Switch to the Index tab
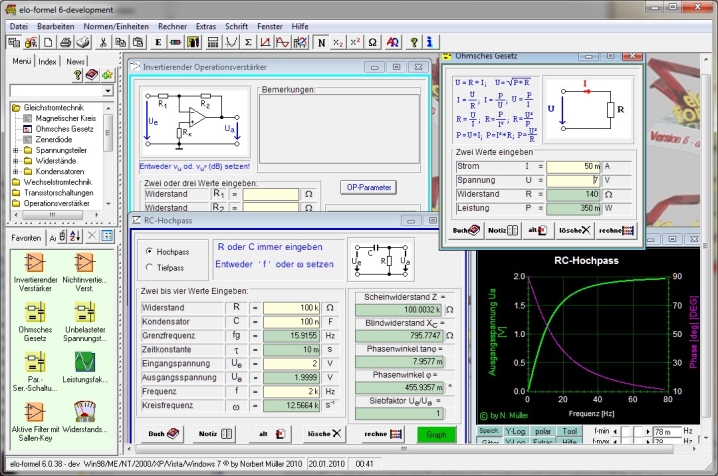 47,62
